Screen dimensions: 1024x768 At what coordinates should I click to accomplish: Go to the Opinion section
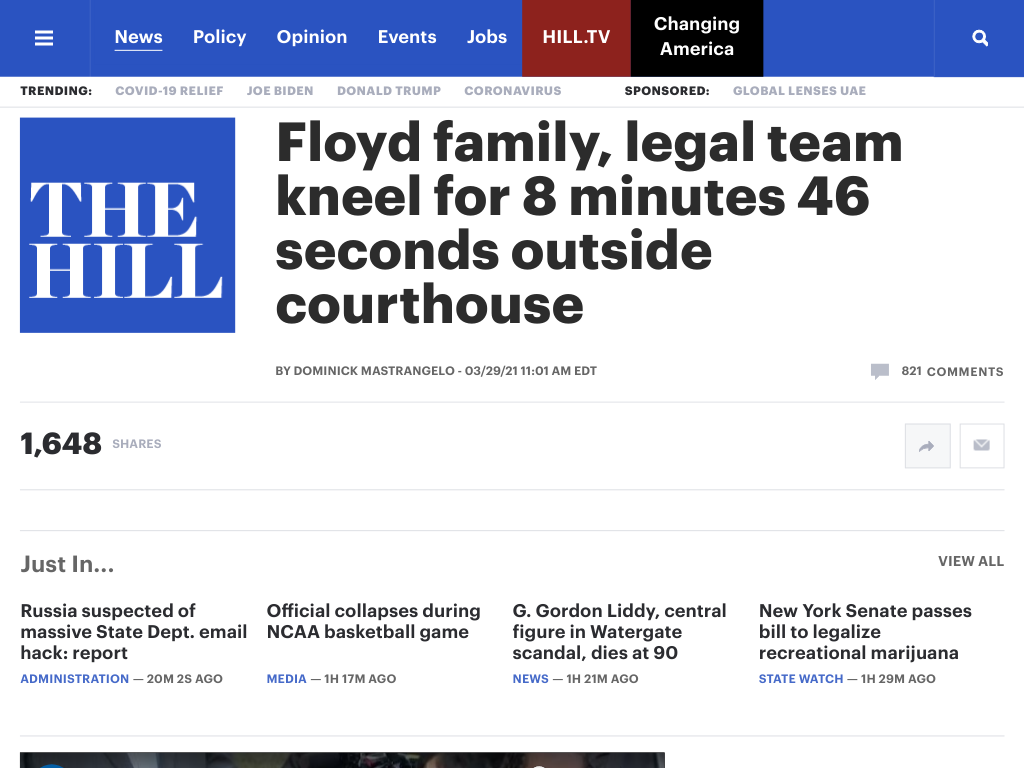[312, 37]
